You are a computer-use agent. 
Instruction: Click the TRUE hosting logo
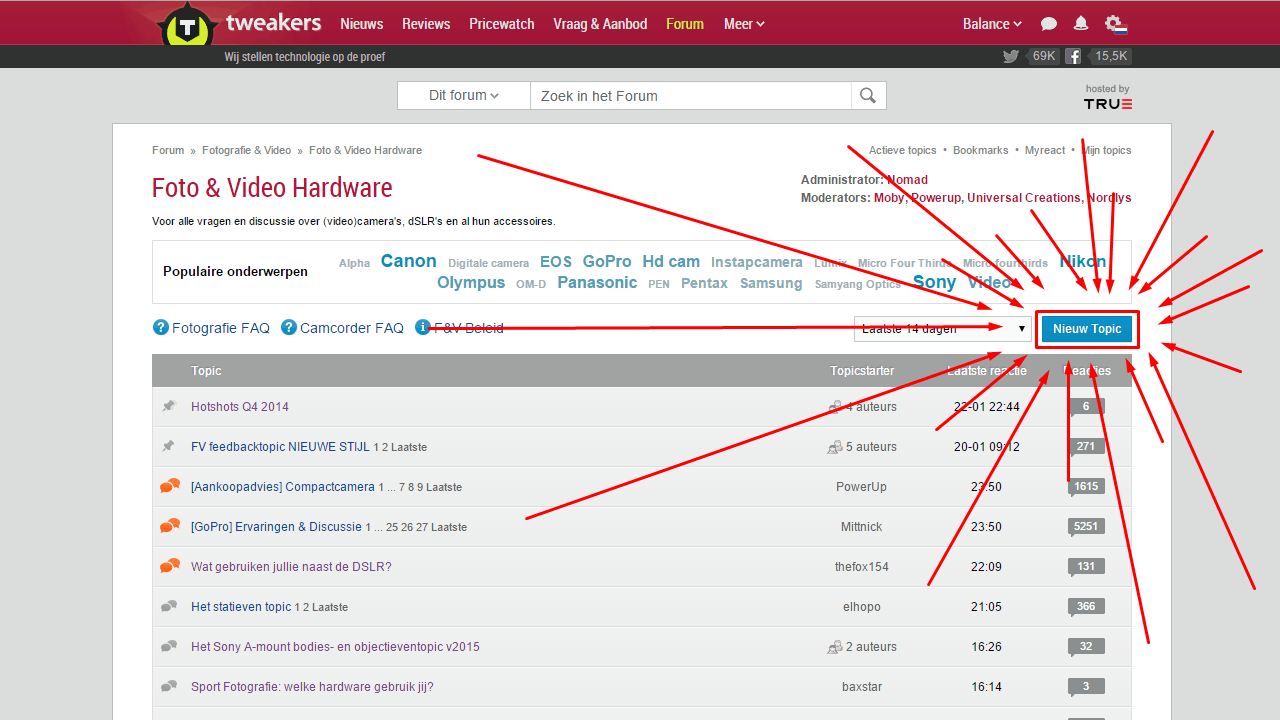point(1108,104)
